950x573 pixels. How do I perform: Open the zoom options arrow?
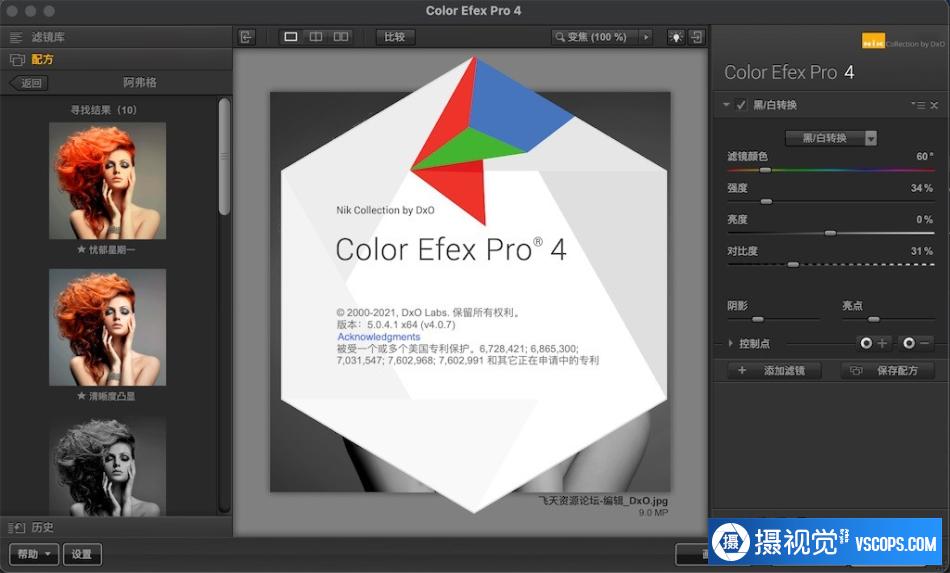coord(646,37)
